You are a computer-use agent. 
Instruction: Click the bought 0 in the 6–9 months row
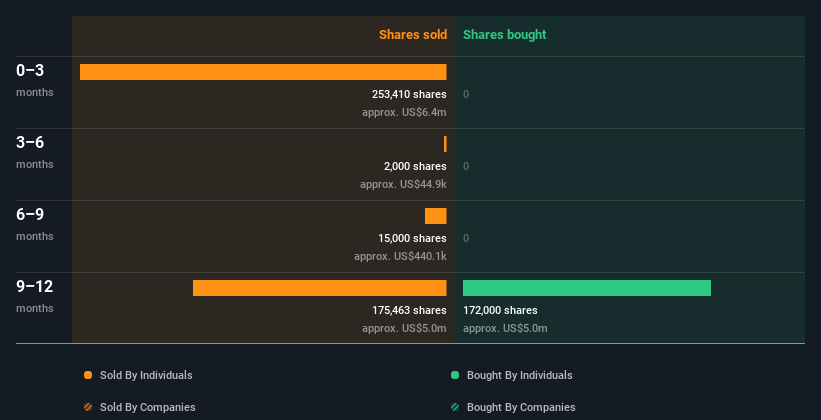click(466, 238)
